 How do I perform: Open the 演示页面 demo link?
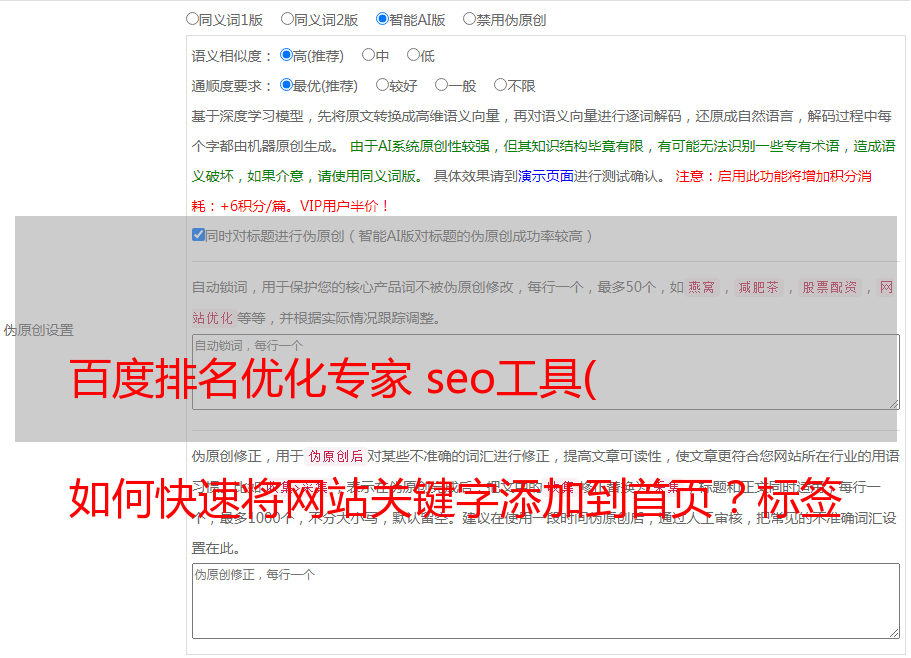pos(546,176)
